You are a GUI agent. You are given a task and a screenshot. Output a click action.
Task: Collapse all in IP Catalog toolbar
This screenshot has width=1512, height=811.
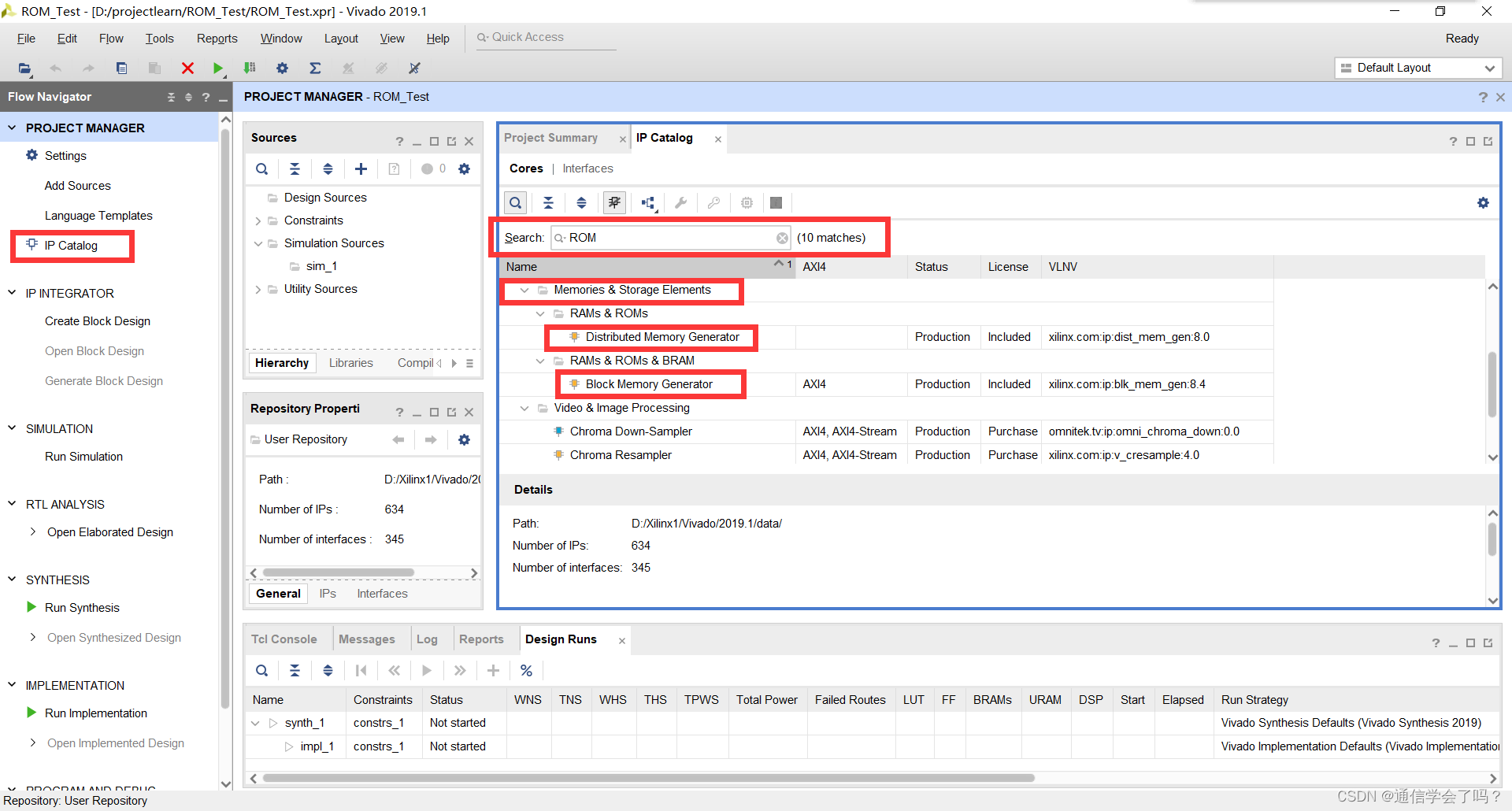pos(548,202)
